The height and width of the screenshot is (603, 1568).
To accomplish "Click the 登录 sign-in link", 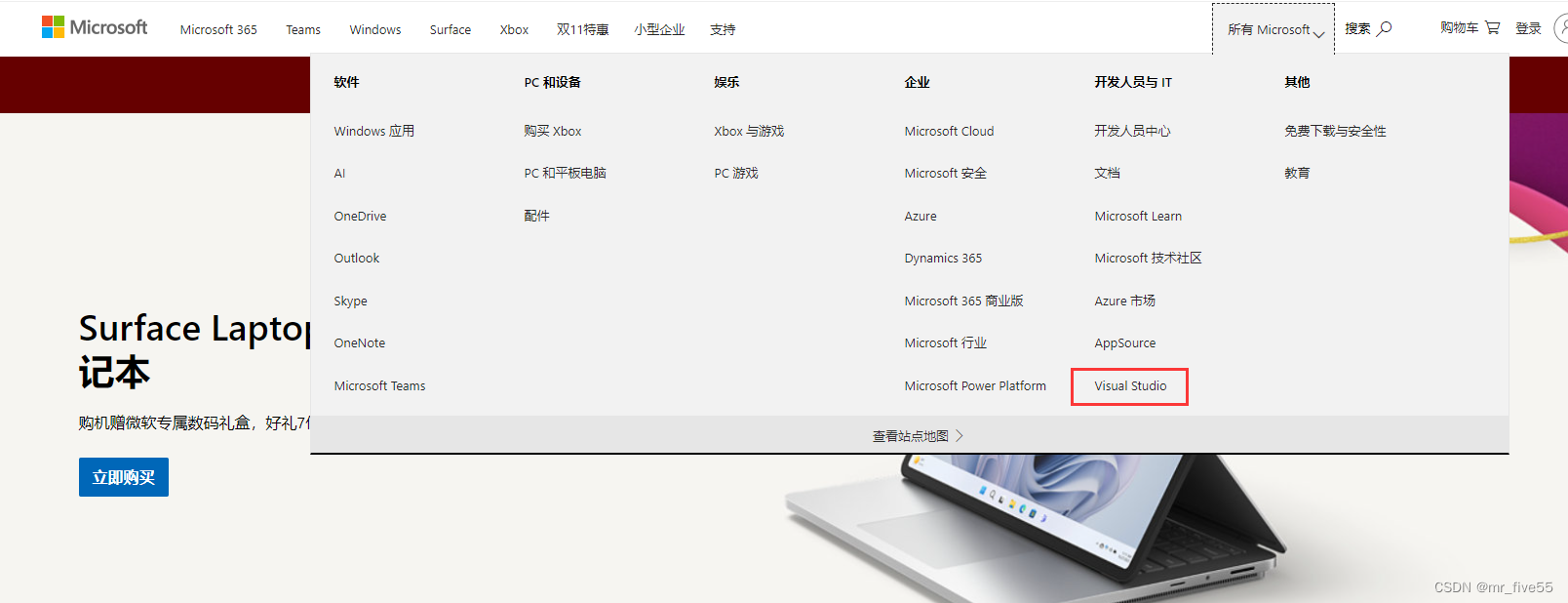I will (1528, 28).
